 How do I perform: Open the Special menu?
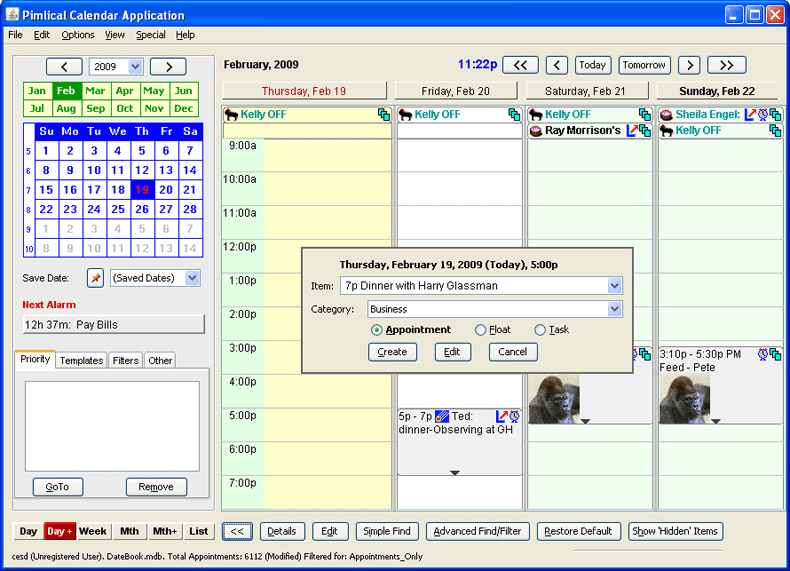[x=151, y=35]
